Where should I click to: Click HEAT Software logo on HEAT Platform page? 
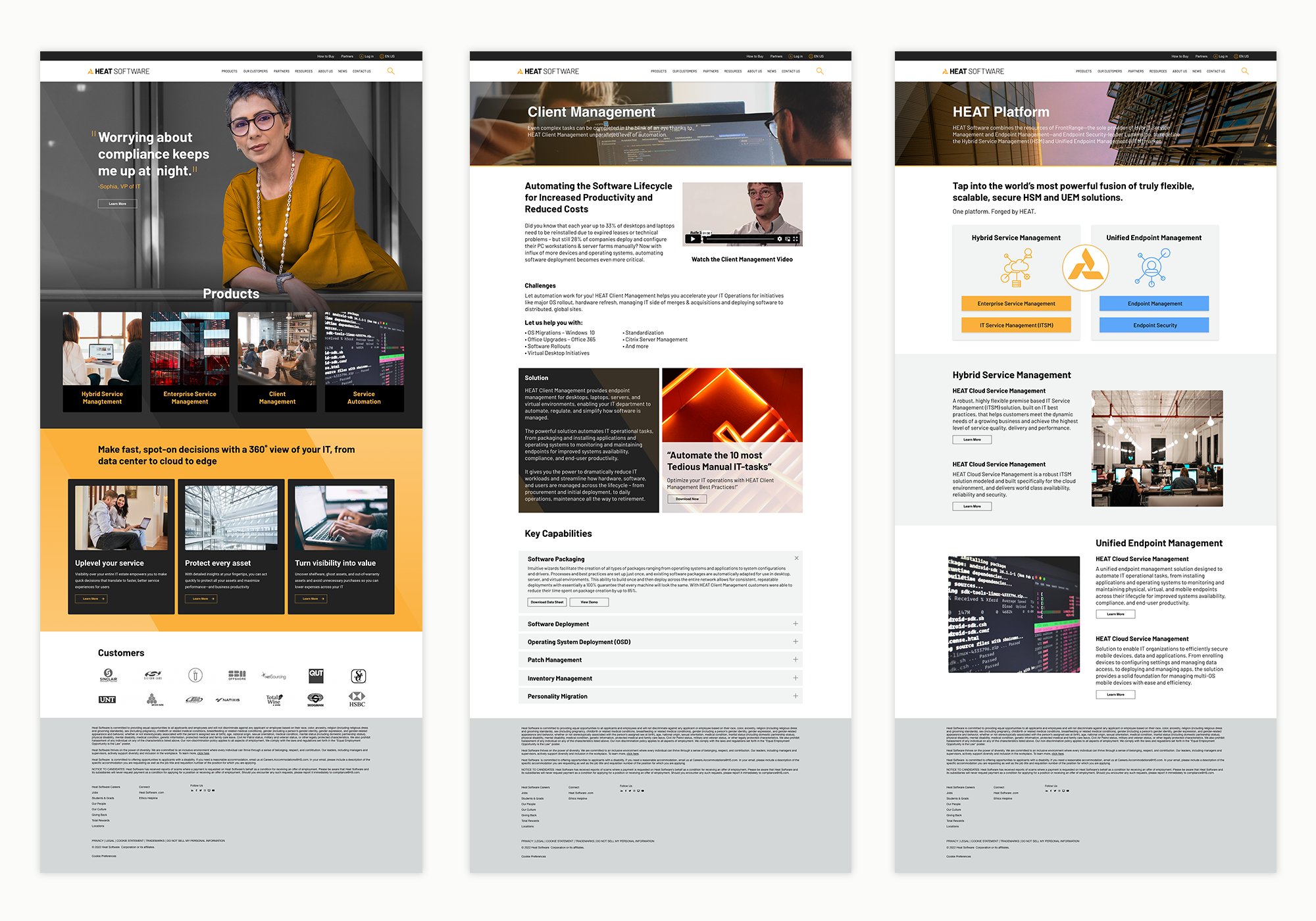coord(973,71)
